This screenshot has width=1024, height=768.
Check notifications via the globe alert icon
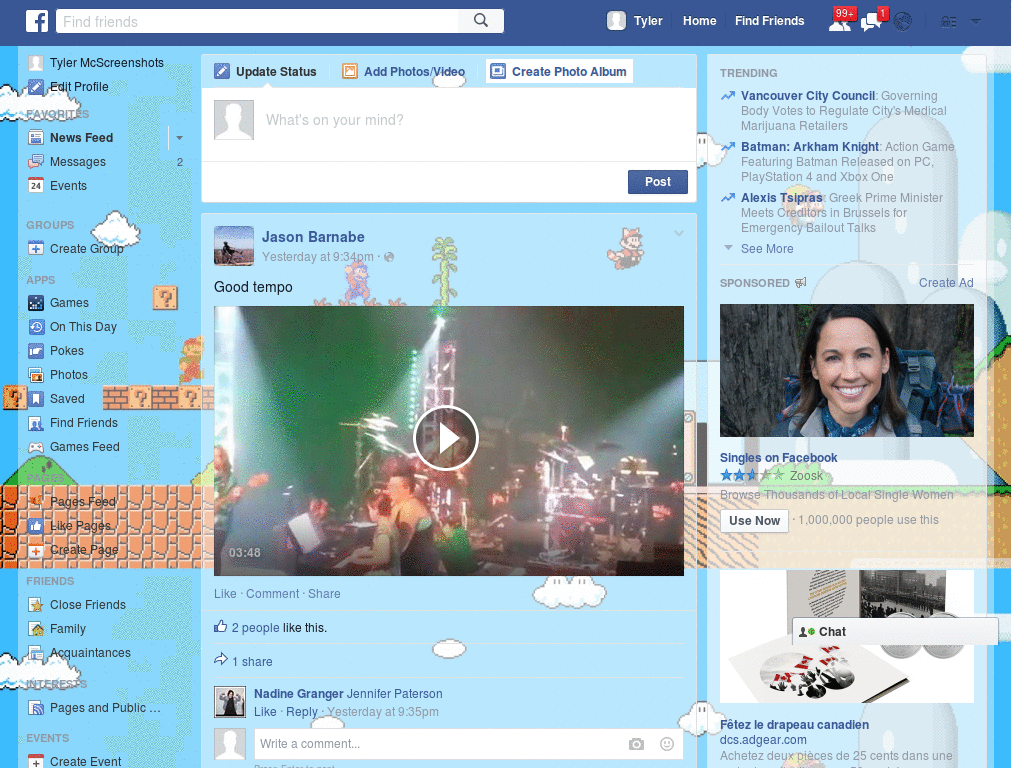[x=901, y=20]
